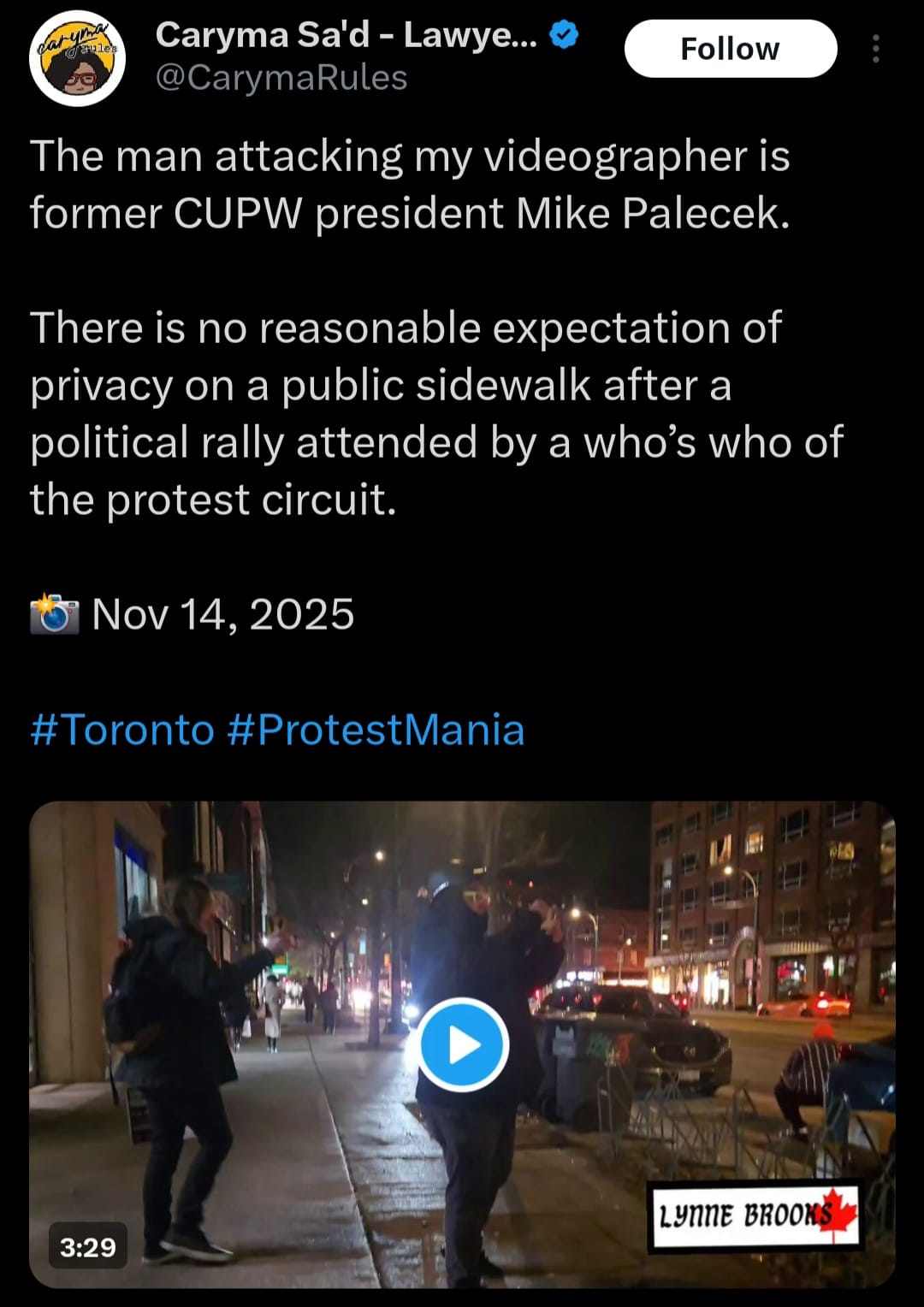Open the @CarymaRules handle link
This screenshot has height=1307, width=924.
(281, 78)
